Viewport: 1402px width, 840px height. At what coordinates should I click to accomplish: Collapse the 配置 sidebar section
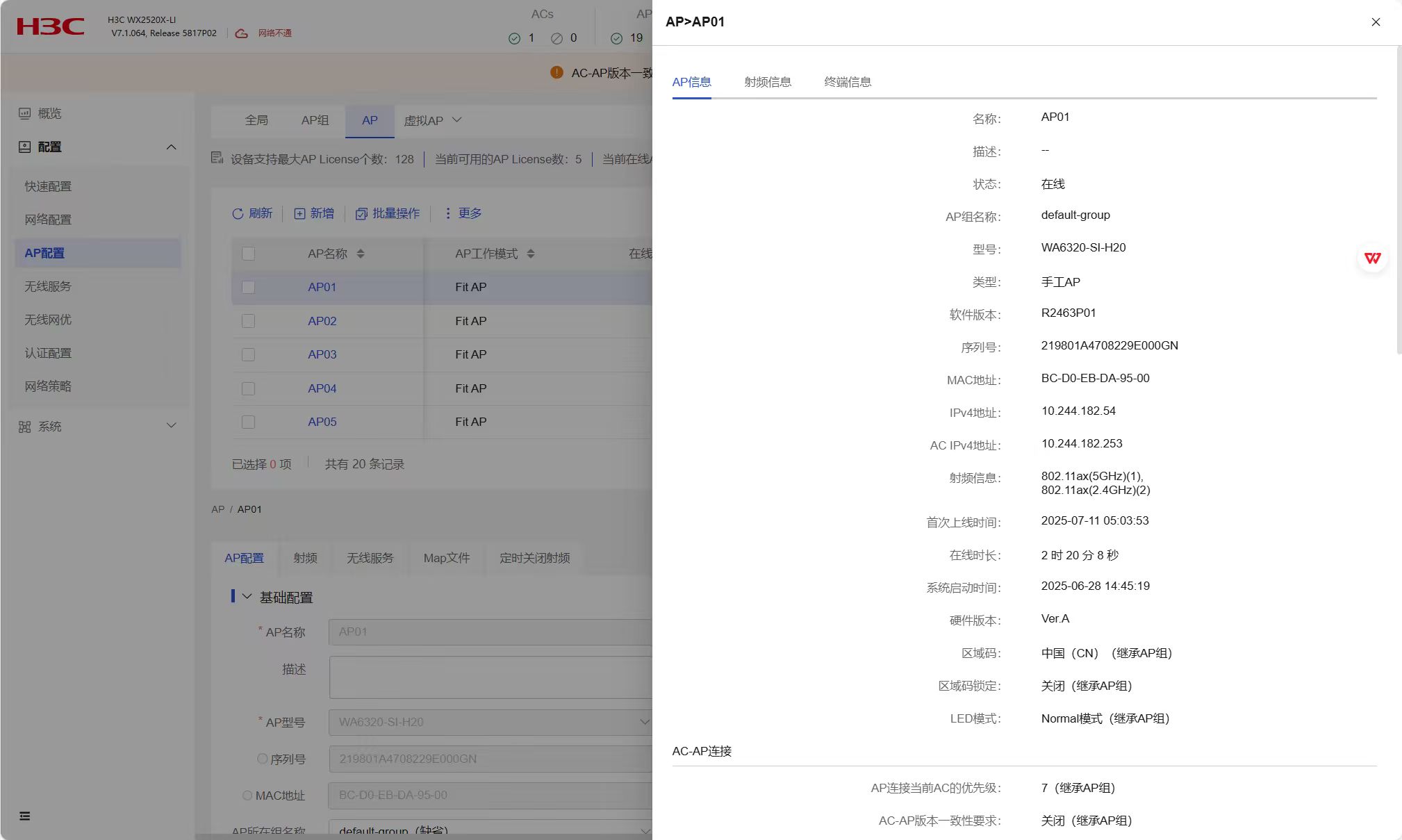point(172,147)
